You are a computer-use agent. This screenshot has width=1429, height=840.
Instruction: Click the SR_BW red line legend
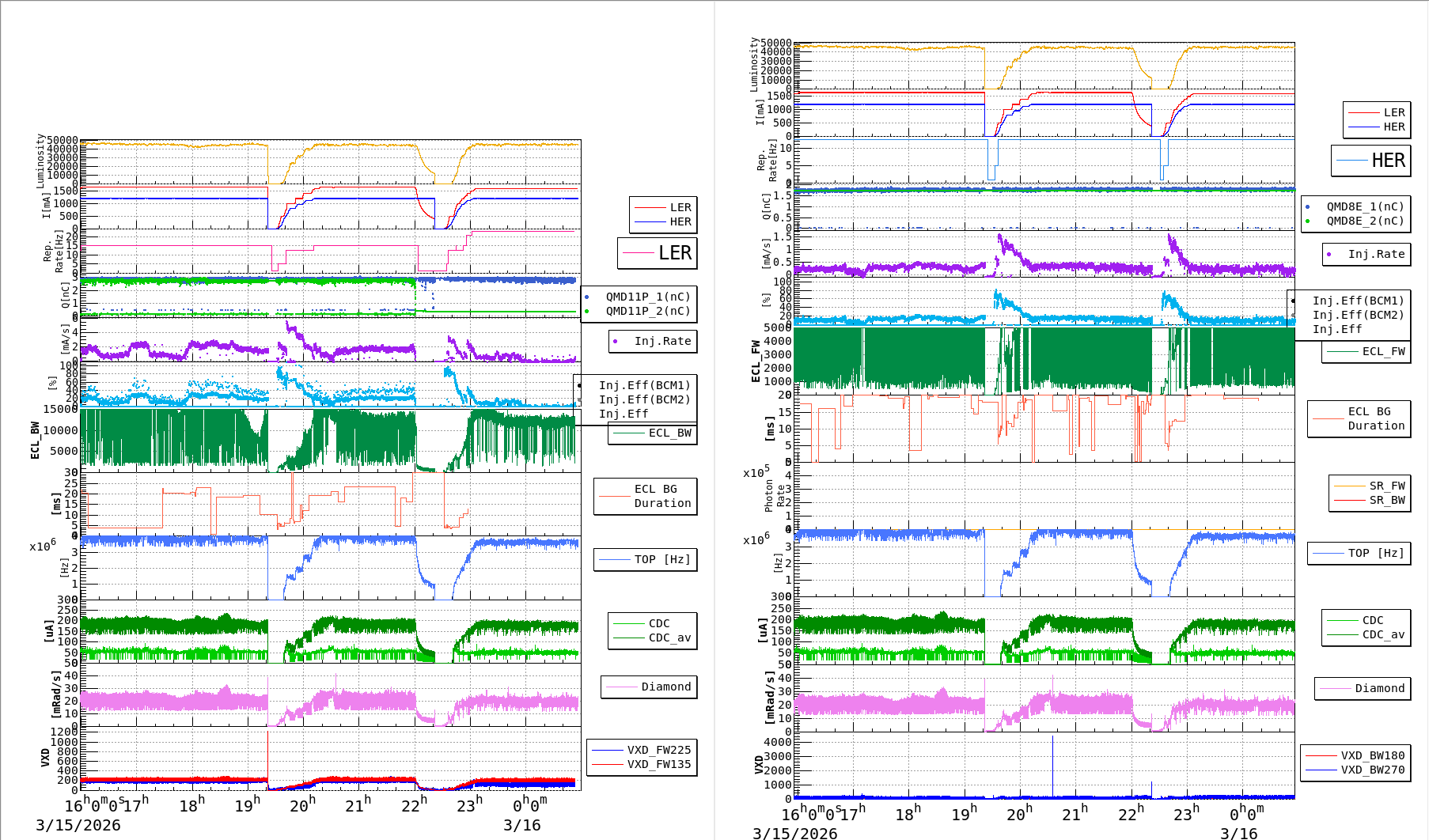pos(1386,500)
